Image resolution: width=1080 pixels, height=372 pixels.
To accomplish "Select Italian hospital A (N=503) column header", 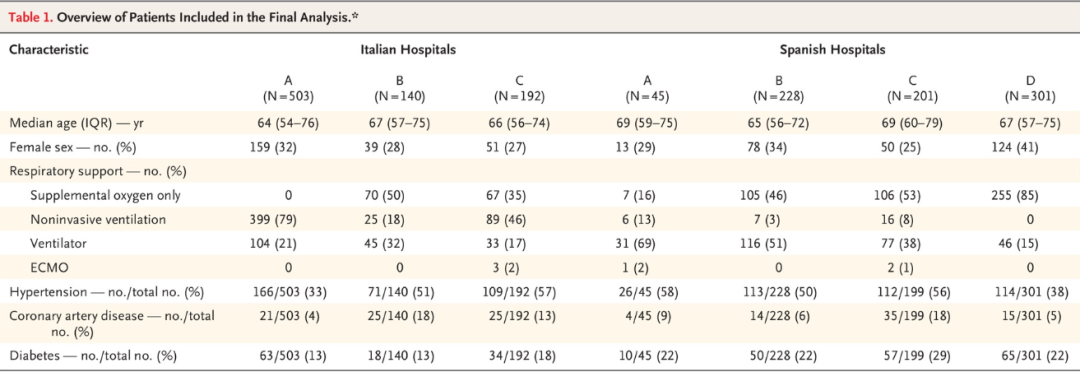I will (x=288, y=85).
